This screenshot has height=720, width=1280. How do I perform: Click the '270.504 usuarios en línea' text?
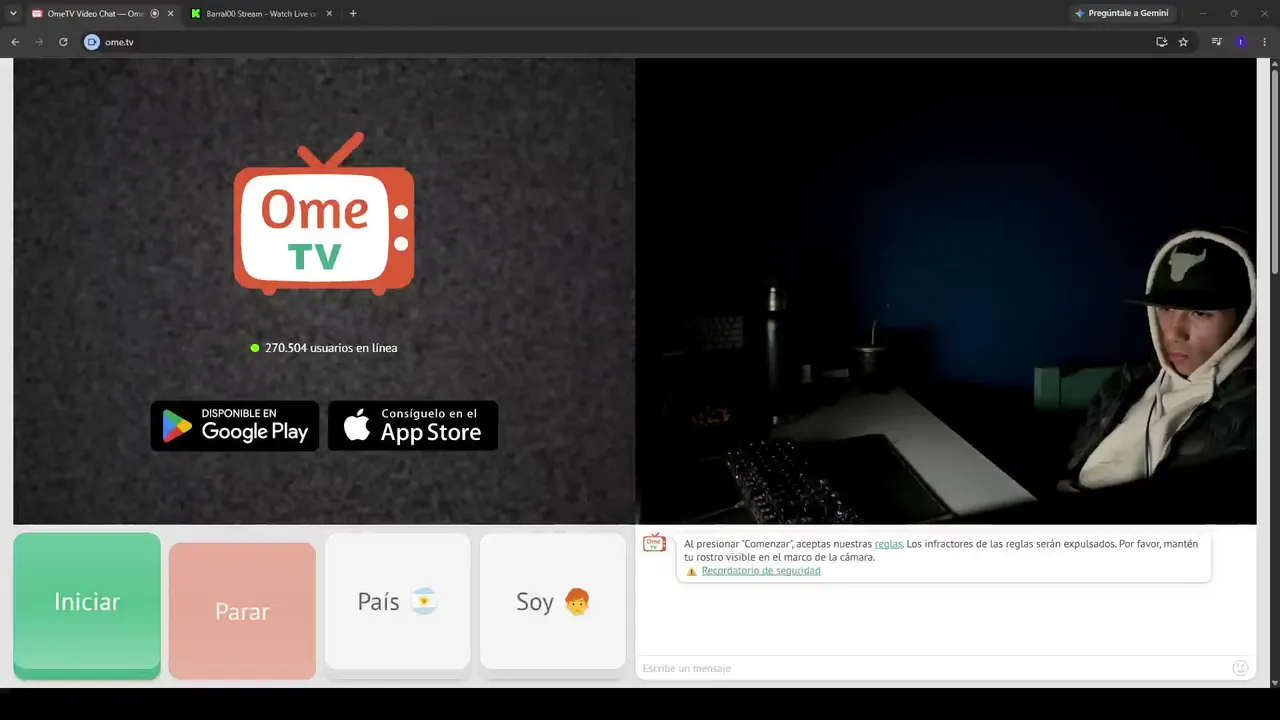(331, 348)
